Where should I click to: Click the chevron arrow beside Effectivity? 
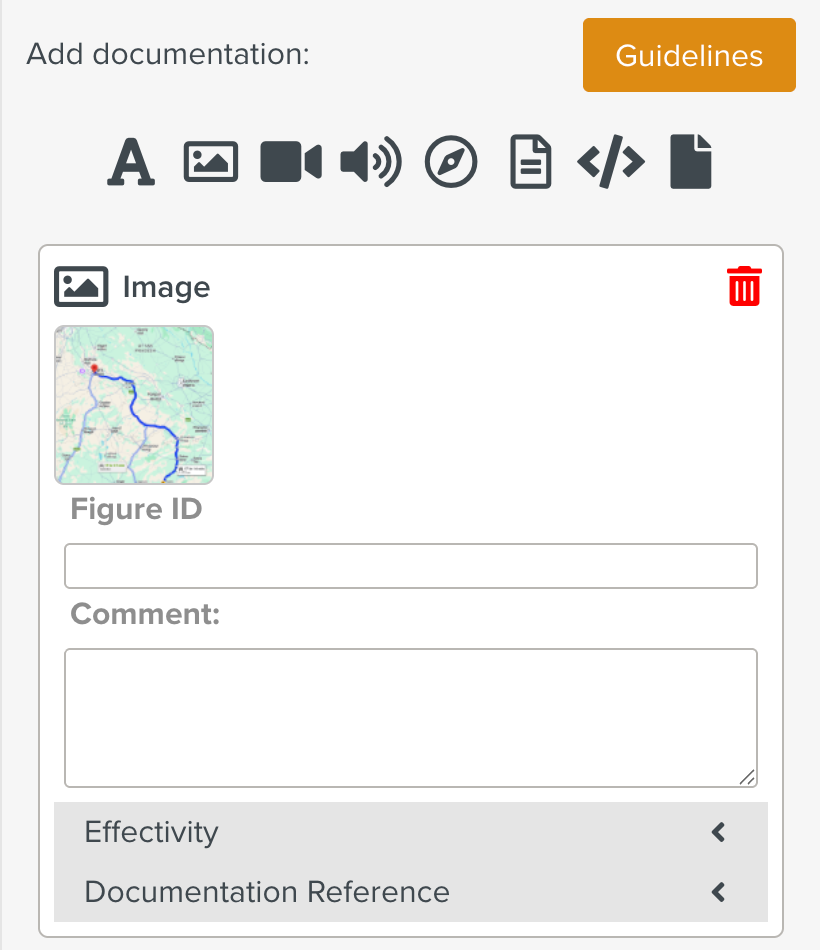coord(718,832)
